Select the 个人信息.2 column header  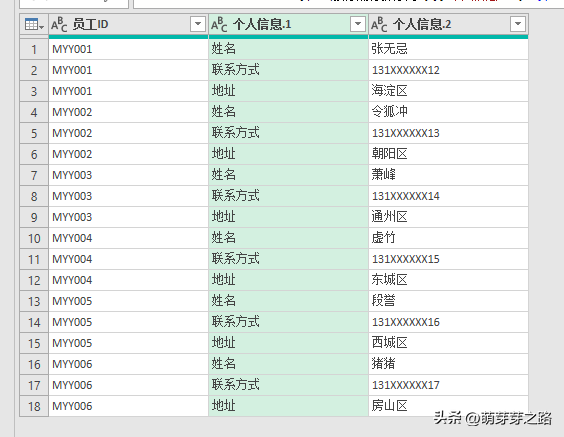click(449, 24)
